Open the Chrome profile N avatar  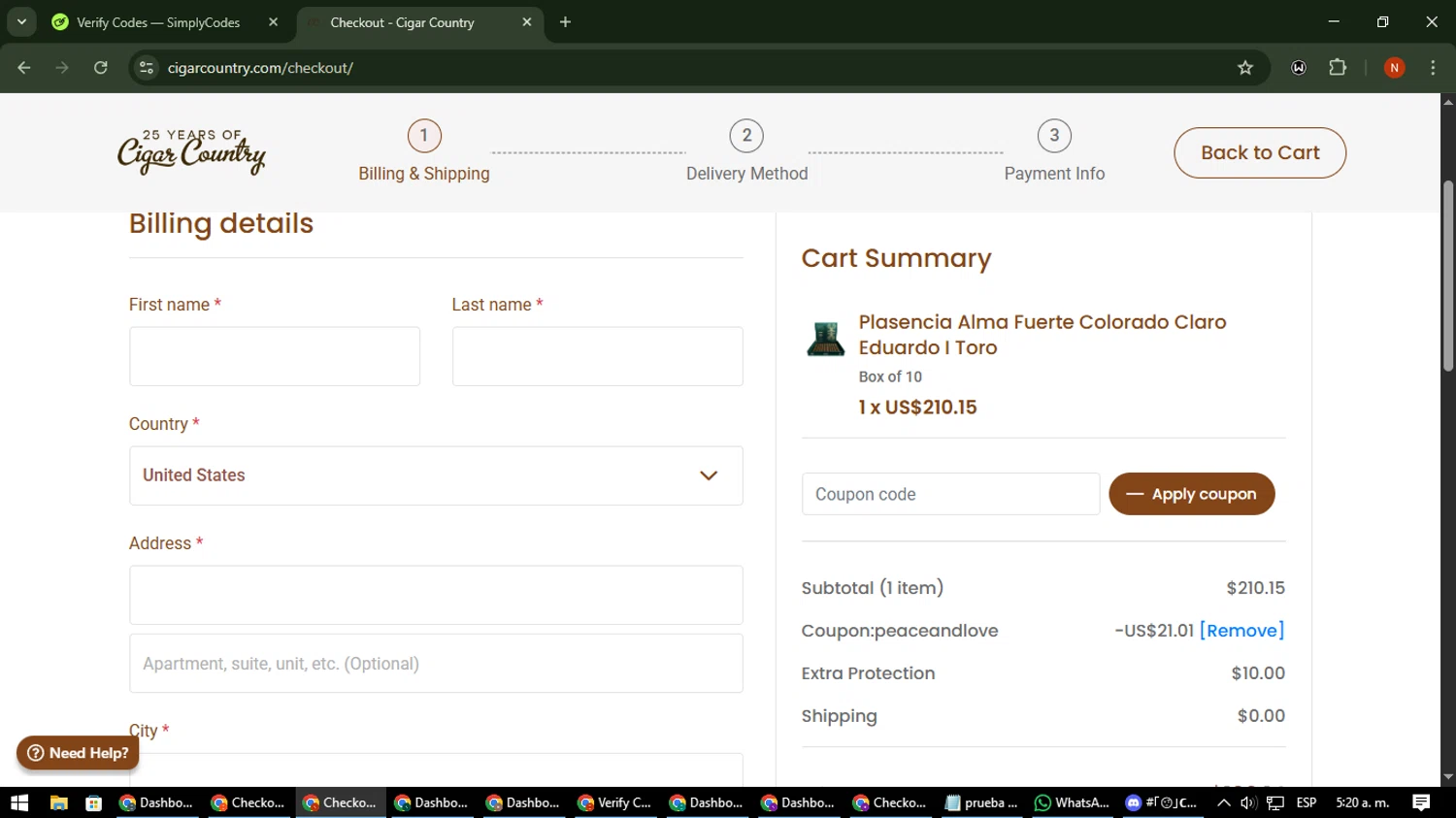(x=1395, y=68)
